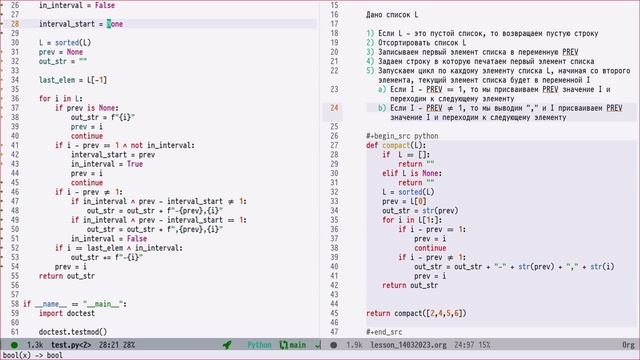640x360 pixels.
Task: Click 'return compact([2,4,5,6])' on line 45
Action: tap(416, 313)
